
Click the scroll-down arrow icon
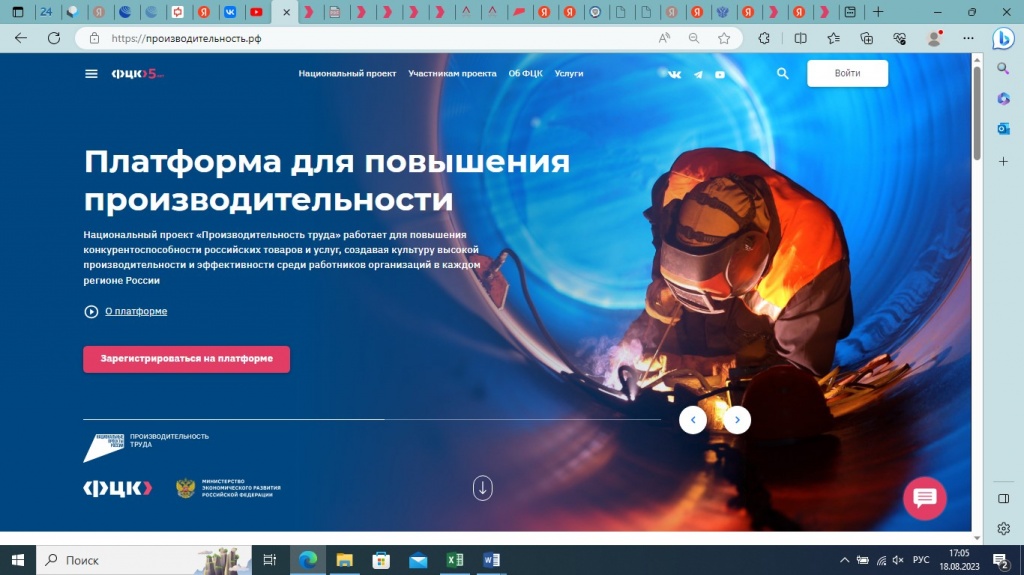[483, 488]
